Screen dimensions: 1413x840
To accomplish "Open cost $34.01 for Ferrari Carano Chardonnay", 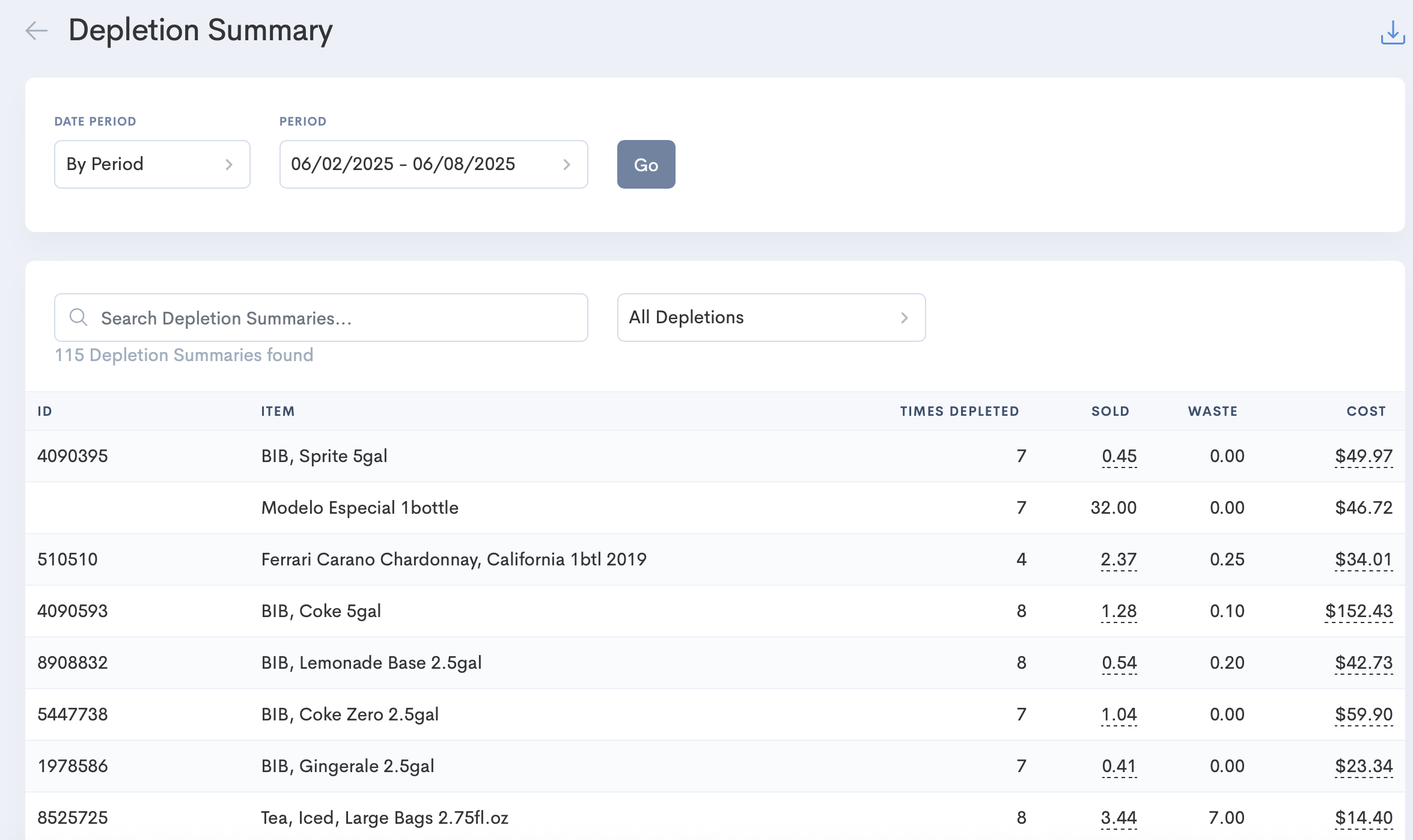I will click(x=1364, y=559).
